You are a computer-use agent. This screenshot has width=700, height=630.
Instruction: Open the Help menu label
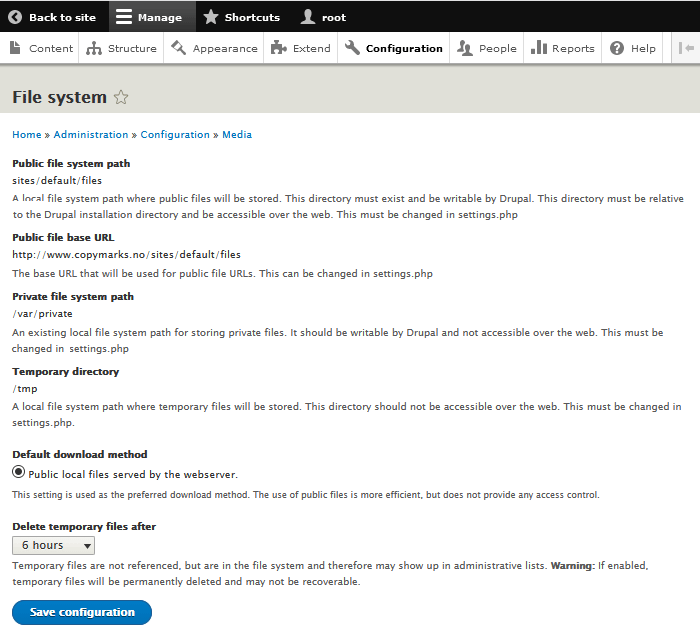pyautogui.click(x=643, y=48)
